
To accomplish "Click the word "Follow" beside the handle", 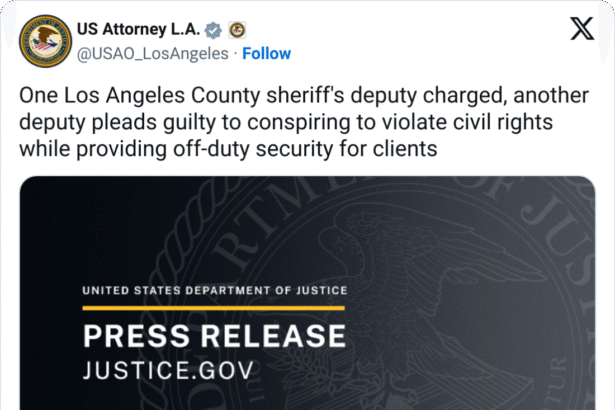I will (266, 53).
